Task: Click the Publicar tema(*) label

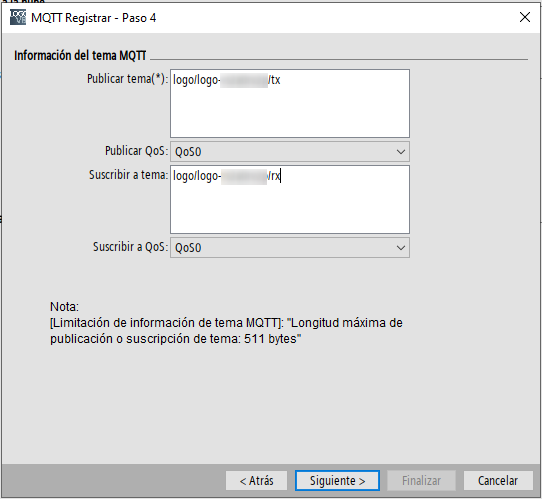Action: tap(127, 79)
